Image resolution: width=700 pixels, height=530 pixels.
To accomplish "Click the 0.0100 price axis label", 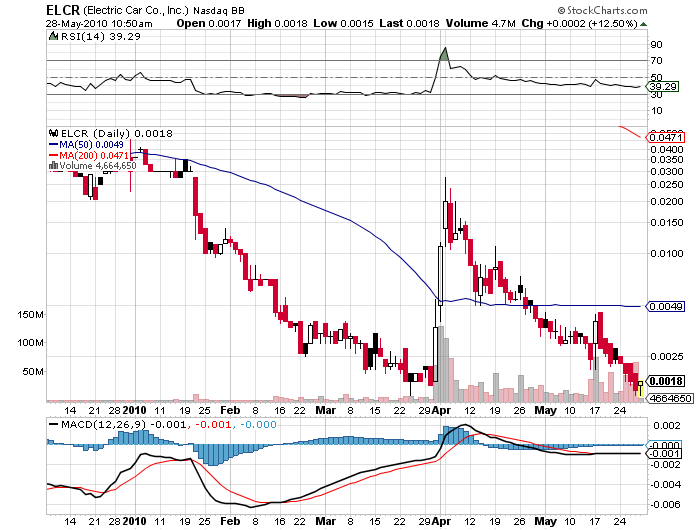I will [667, 254].
